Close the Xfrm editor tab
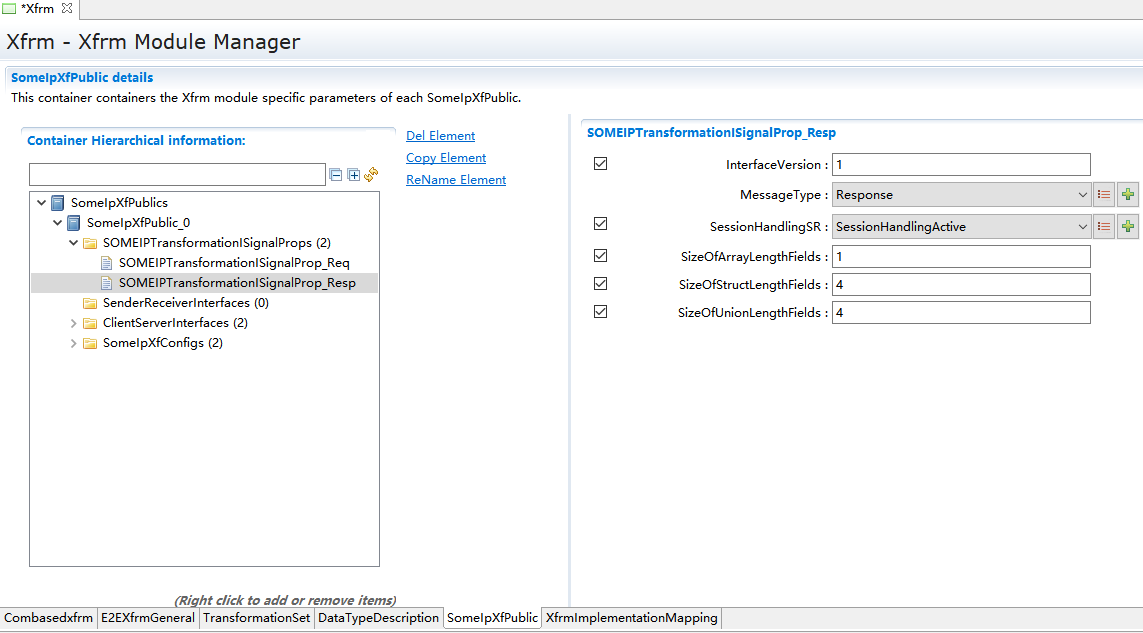This screenshot has width=1143, height=633. point(67,9)
